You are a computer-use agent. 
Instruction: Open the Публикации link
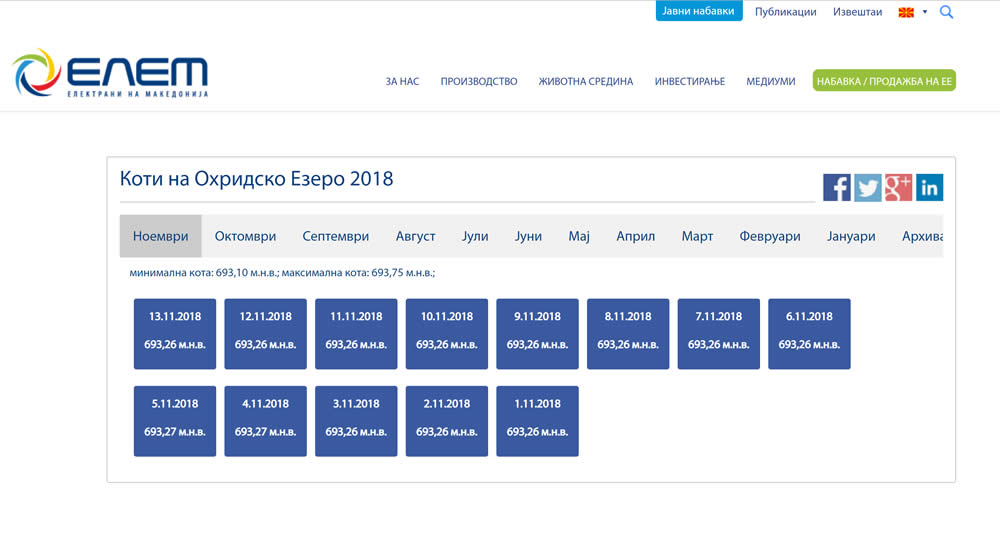point(785,12)
